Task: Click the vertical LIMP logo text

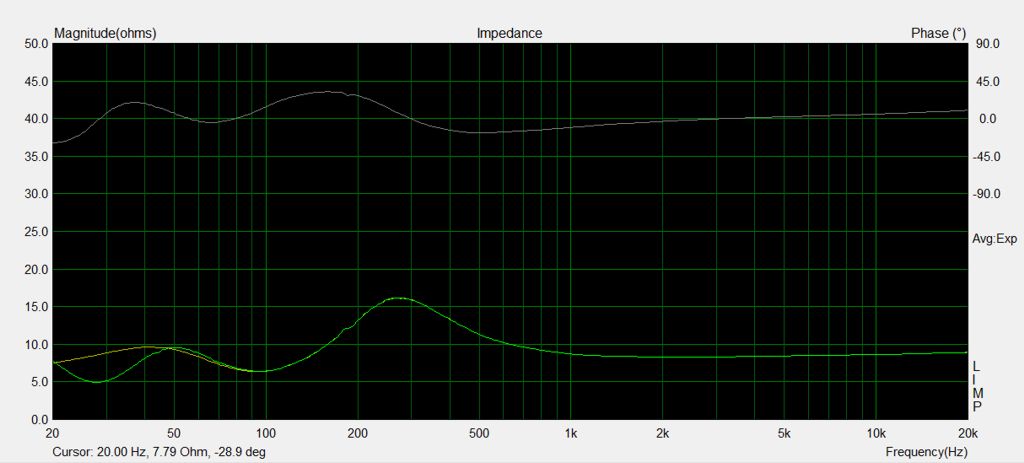Action: [x=977, y=387]
